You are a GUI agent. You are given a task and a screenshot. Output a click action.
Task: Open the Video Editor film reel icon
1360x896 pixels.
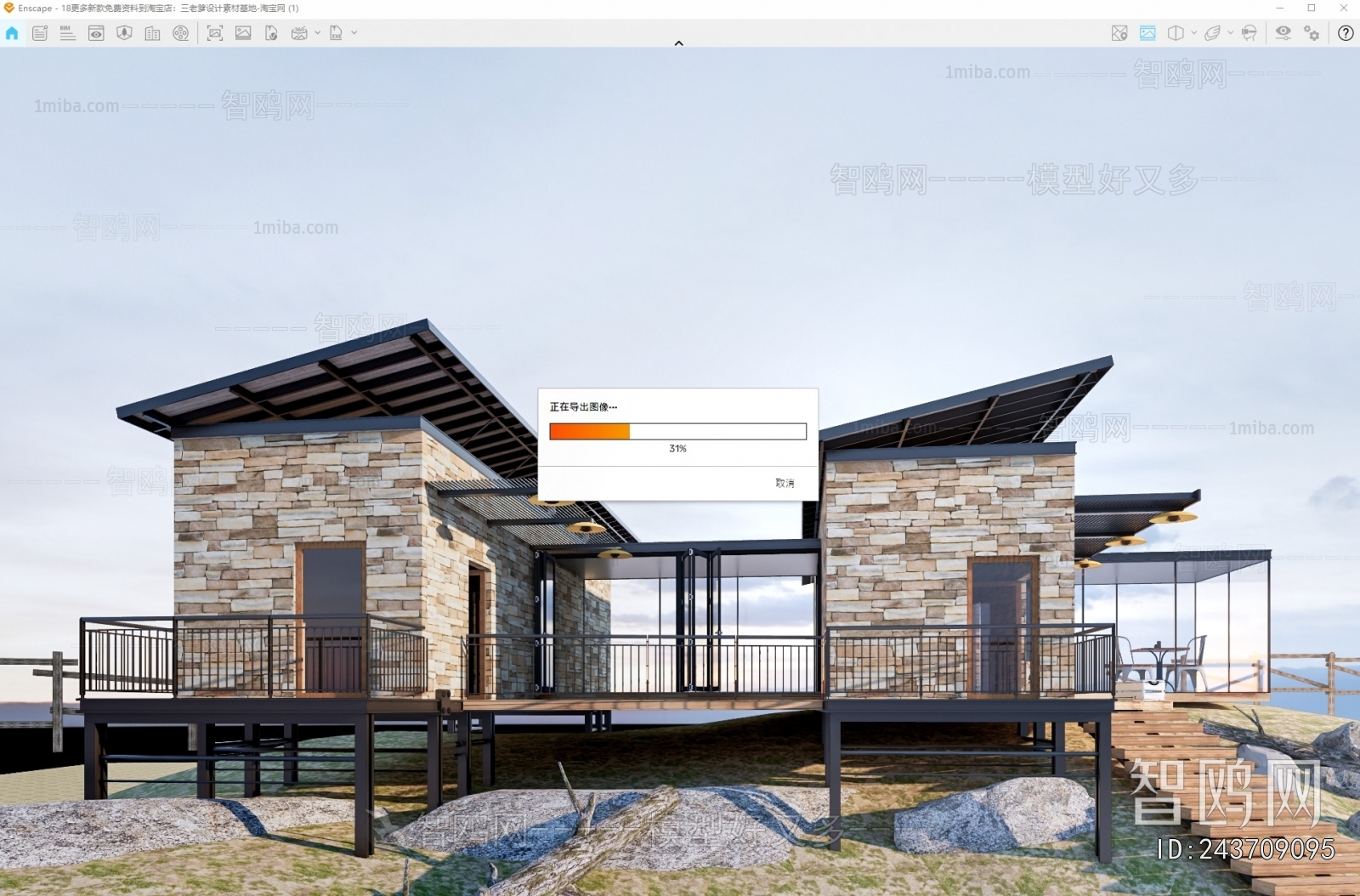pos(180,33)
